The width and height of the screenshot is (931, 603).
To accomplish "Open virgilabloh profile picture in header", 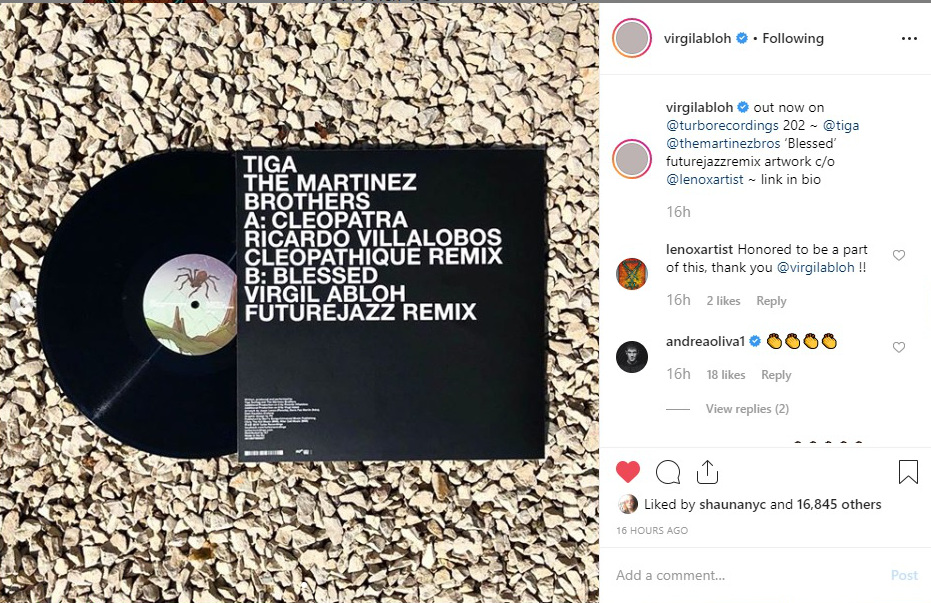I will 632,39.
